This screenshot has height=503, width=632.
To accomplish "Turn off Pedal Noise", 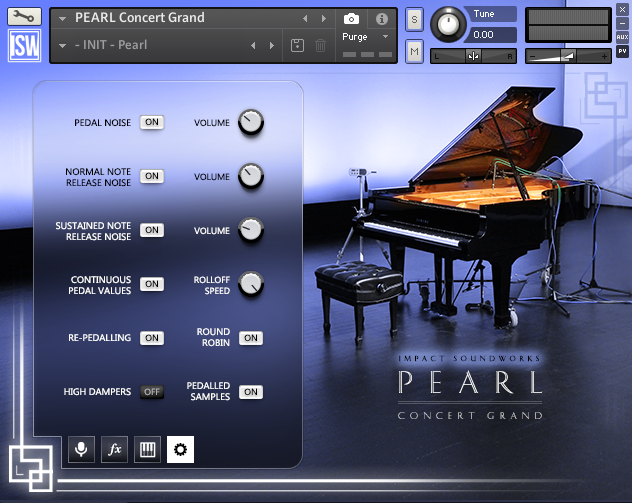I will (x=152, y=122).
